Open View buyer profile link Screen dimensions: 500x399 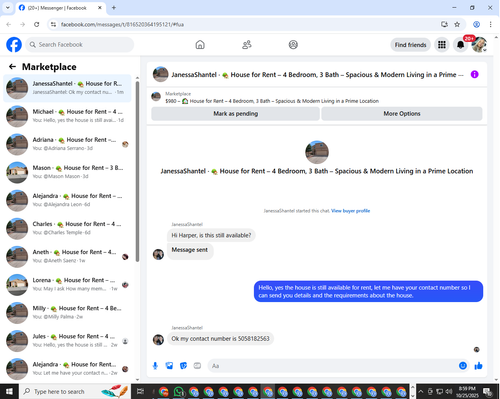(350, 211)
